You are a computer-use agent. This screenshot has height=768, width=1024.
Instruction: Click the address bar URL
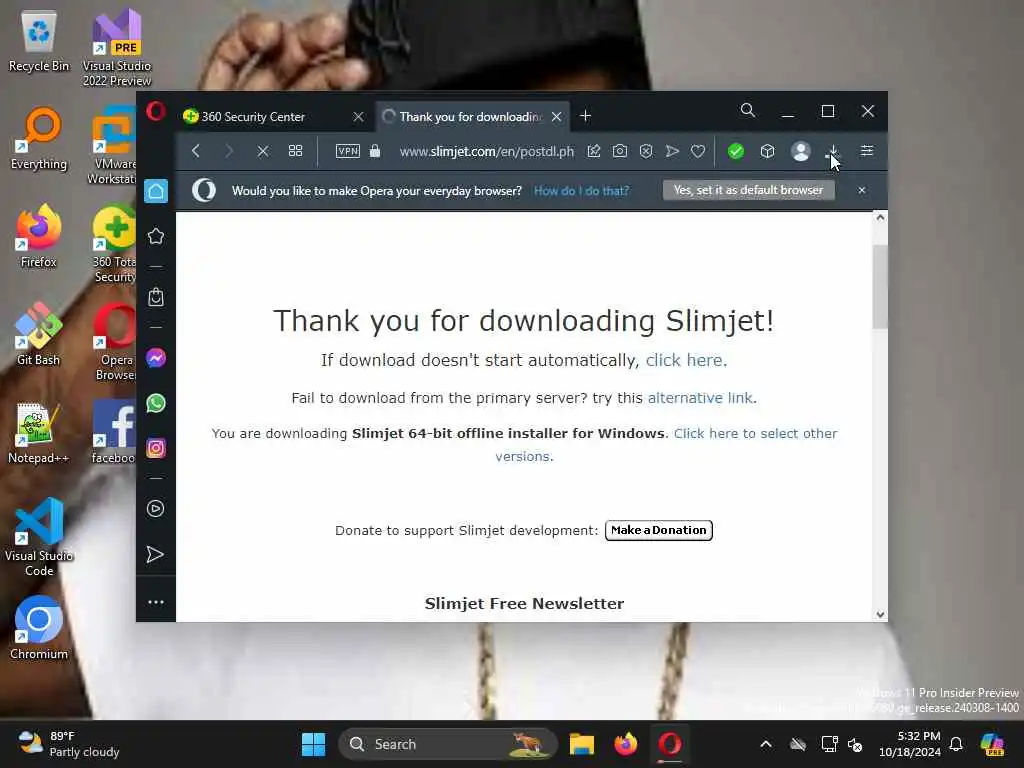(x=487, y=151)
